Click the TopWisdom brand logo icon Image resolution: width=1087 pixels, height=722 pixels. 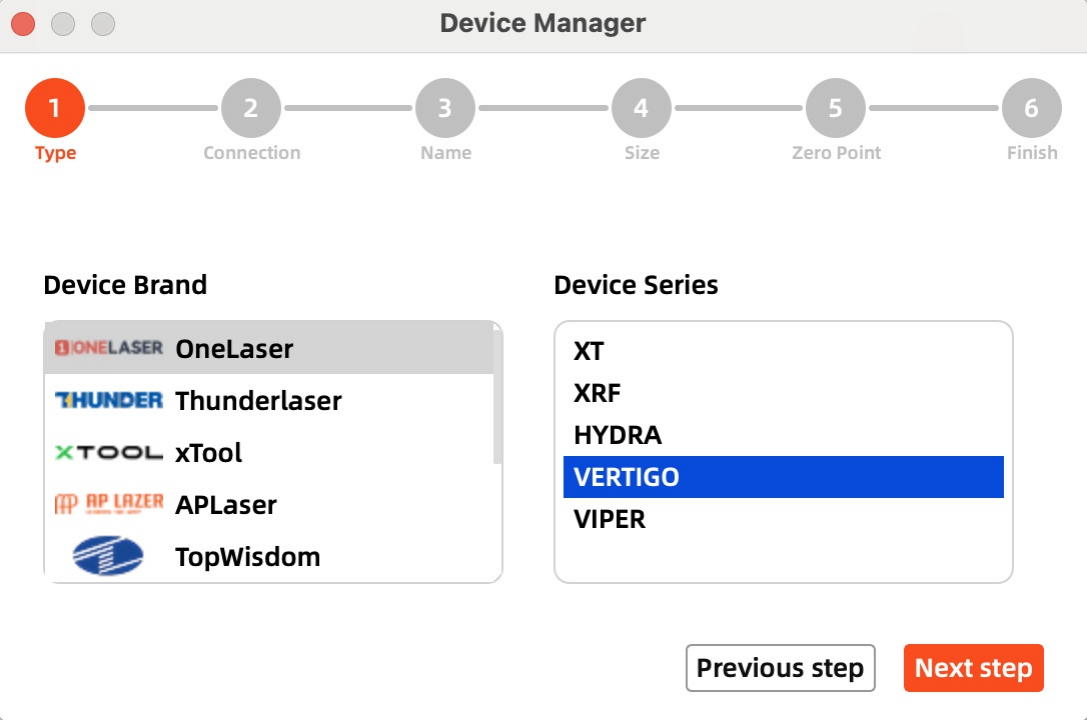tap(108, 557)
